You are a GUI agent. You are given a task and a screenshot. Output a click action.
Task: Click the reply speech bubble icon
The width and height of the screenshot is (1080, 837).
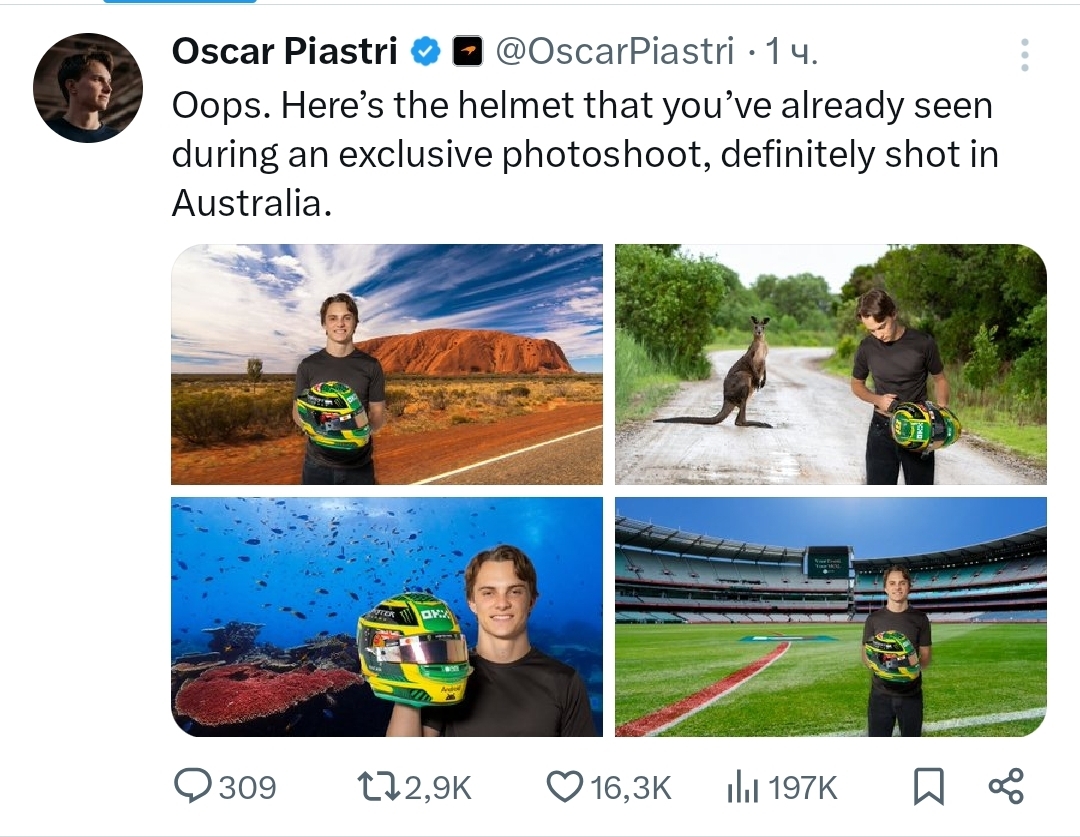[x=191, y=786]
